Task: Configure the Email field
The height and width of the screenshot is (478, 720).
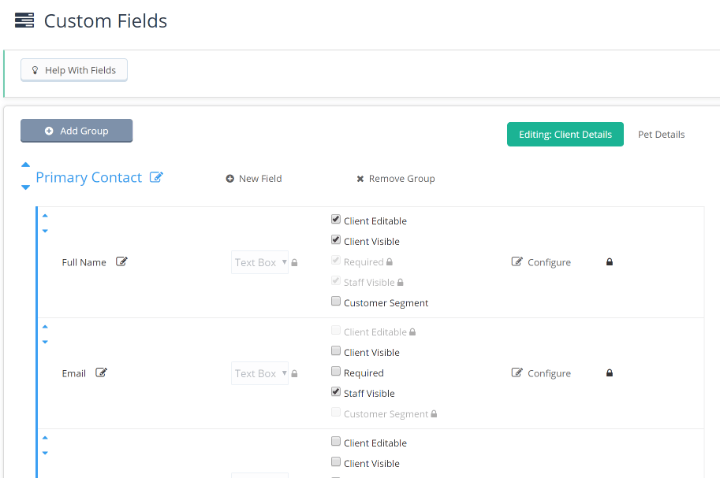Action: [x=541, y=373]
